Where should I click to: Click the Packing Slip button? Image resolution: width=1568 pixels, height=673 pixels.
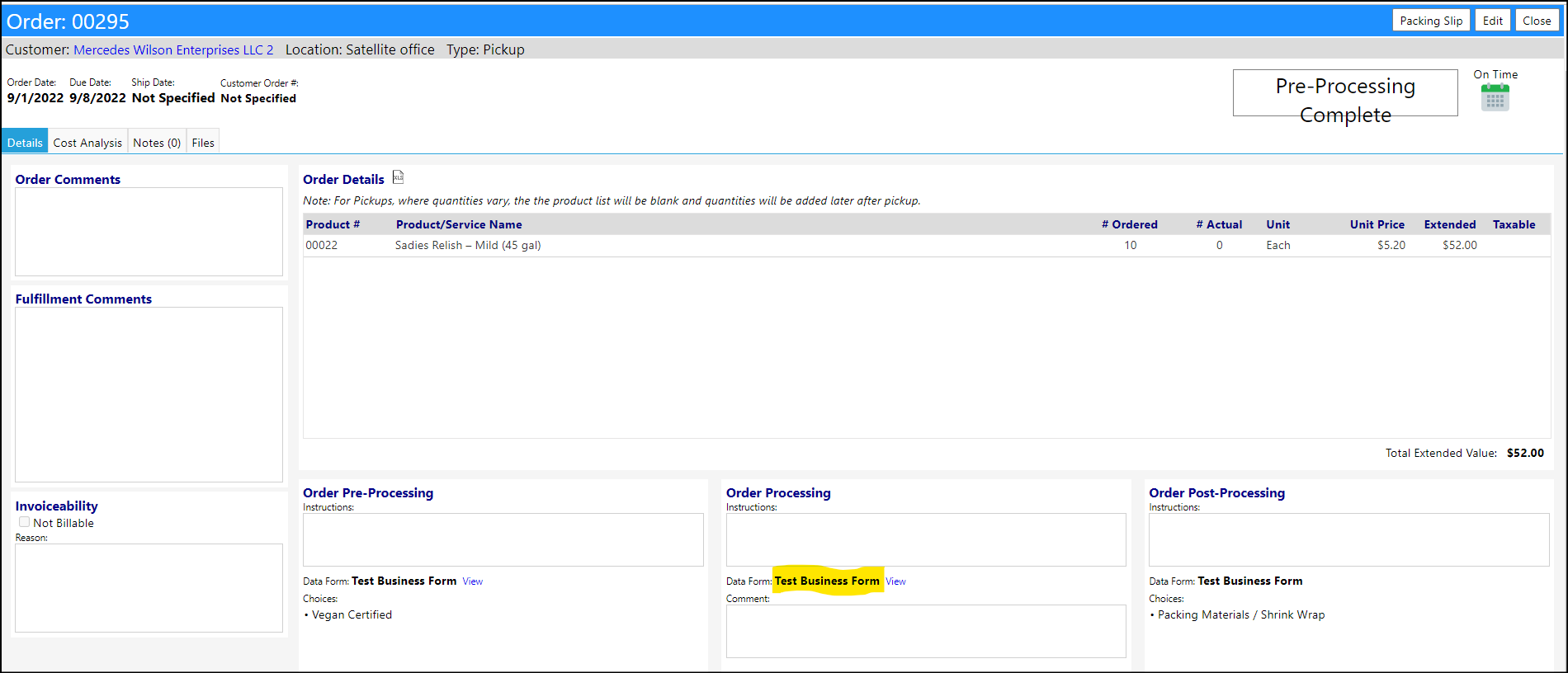[1431, 21]
